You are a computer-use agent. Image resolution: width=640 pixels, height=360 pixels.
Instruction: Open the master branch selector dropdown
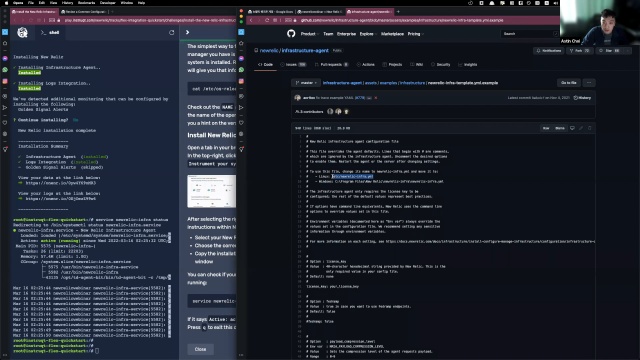tap(306, 83)
